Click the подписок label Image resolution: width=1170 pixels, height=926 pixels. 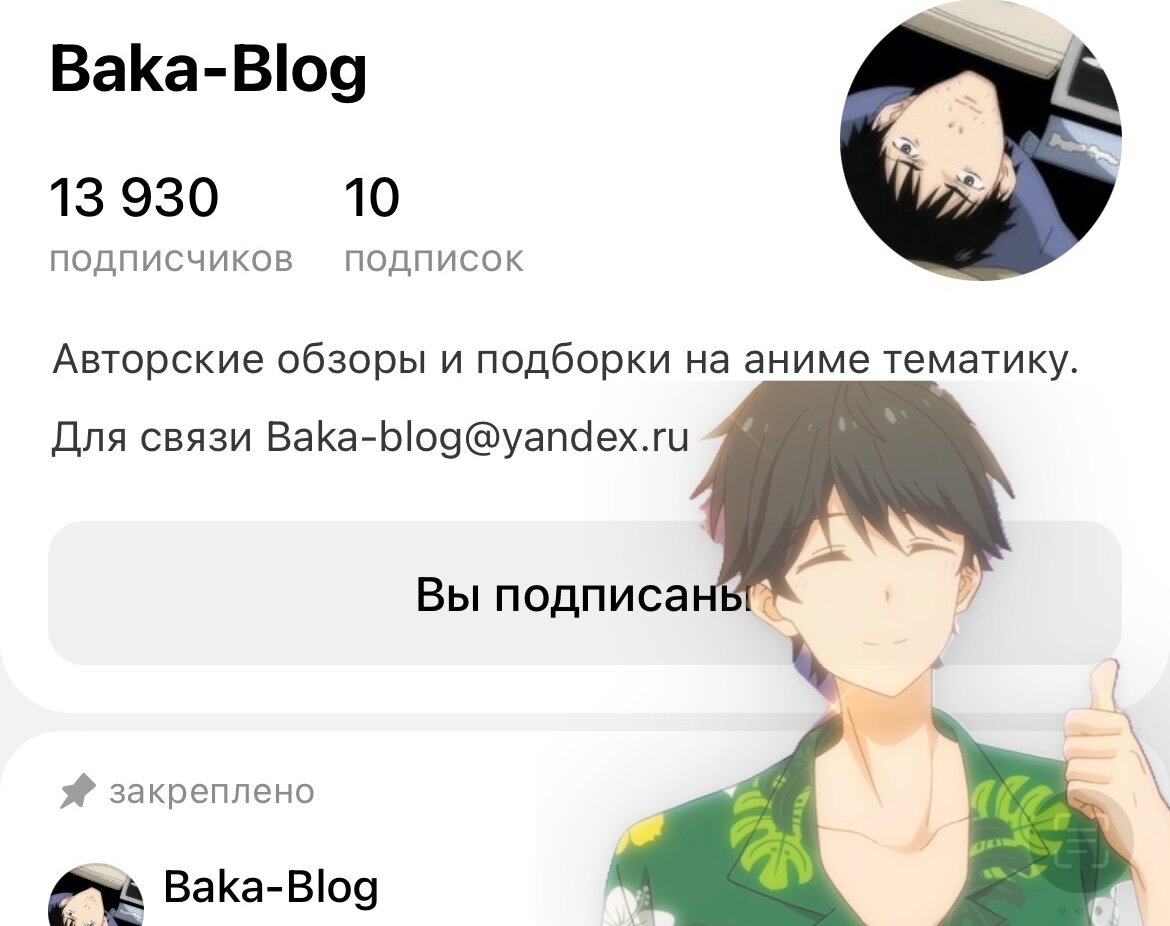434,260
